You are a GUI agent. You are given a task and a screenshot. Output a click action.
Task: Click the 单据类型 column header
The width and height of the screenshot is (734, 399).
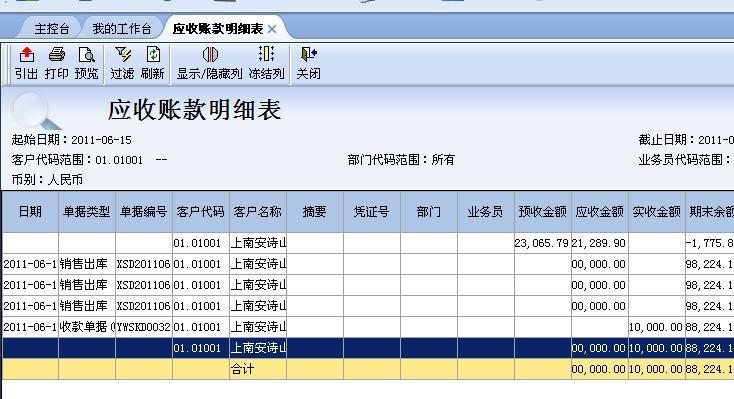[87, 212]
